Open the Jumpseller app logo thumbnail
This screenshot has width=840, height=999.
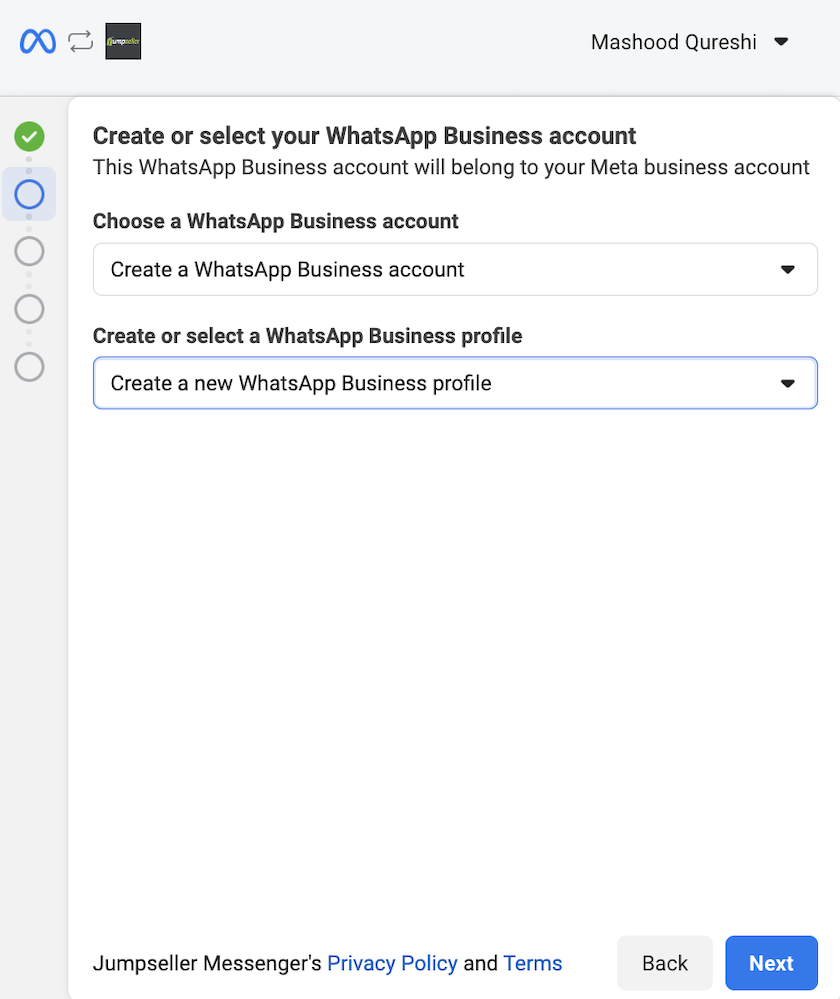pyautogui.click(x=123, y=41)
